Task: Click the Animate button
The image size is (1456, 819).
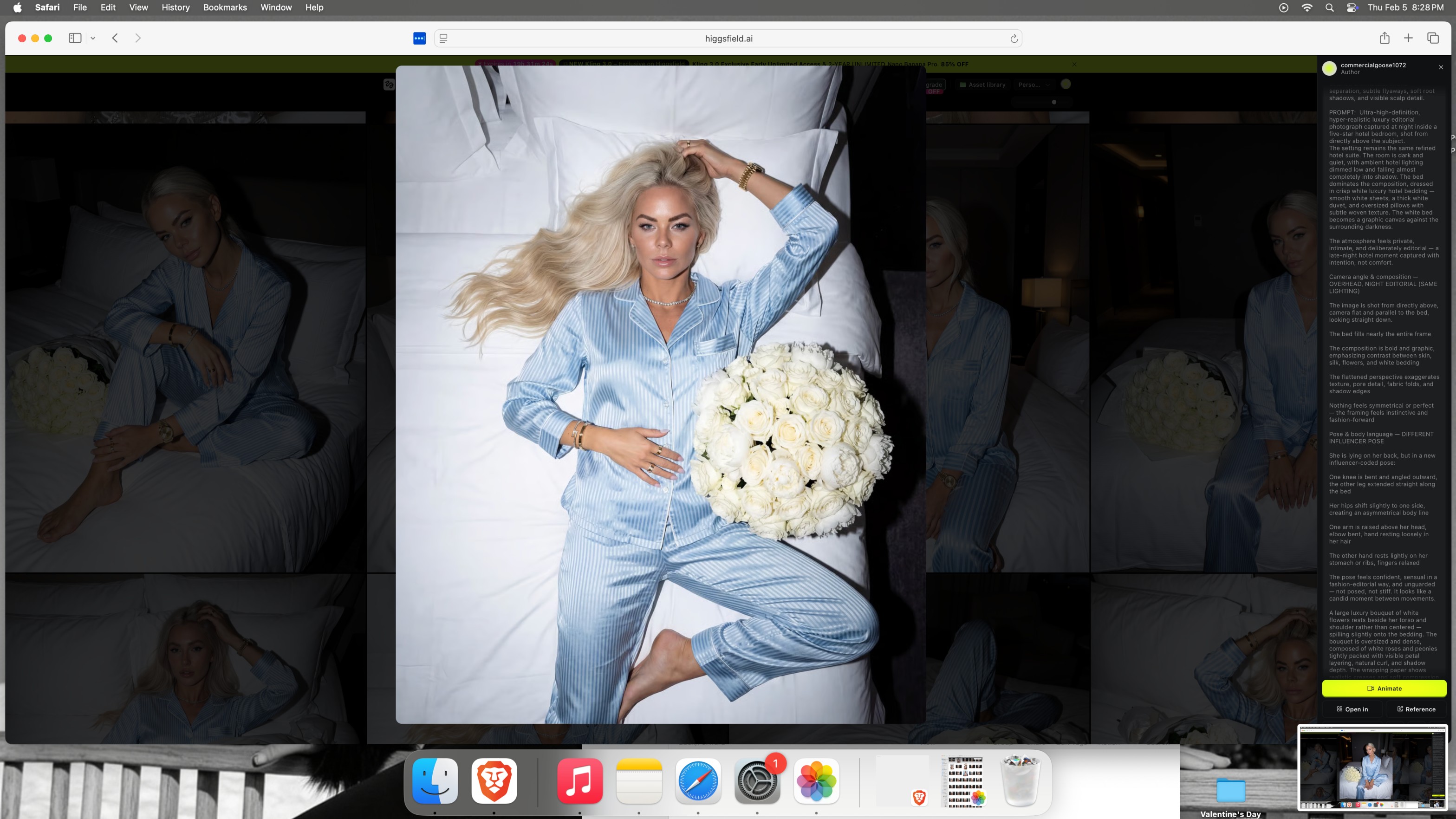Action: pos(1384,689)
